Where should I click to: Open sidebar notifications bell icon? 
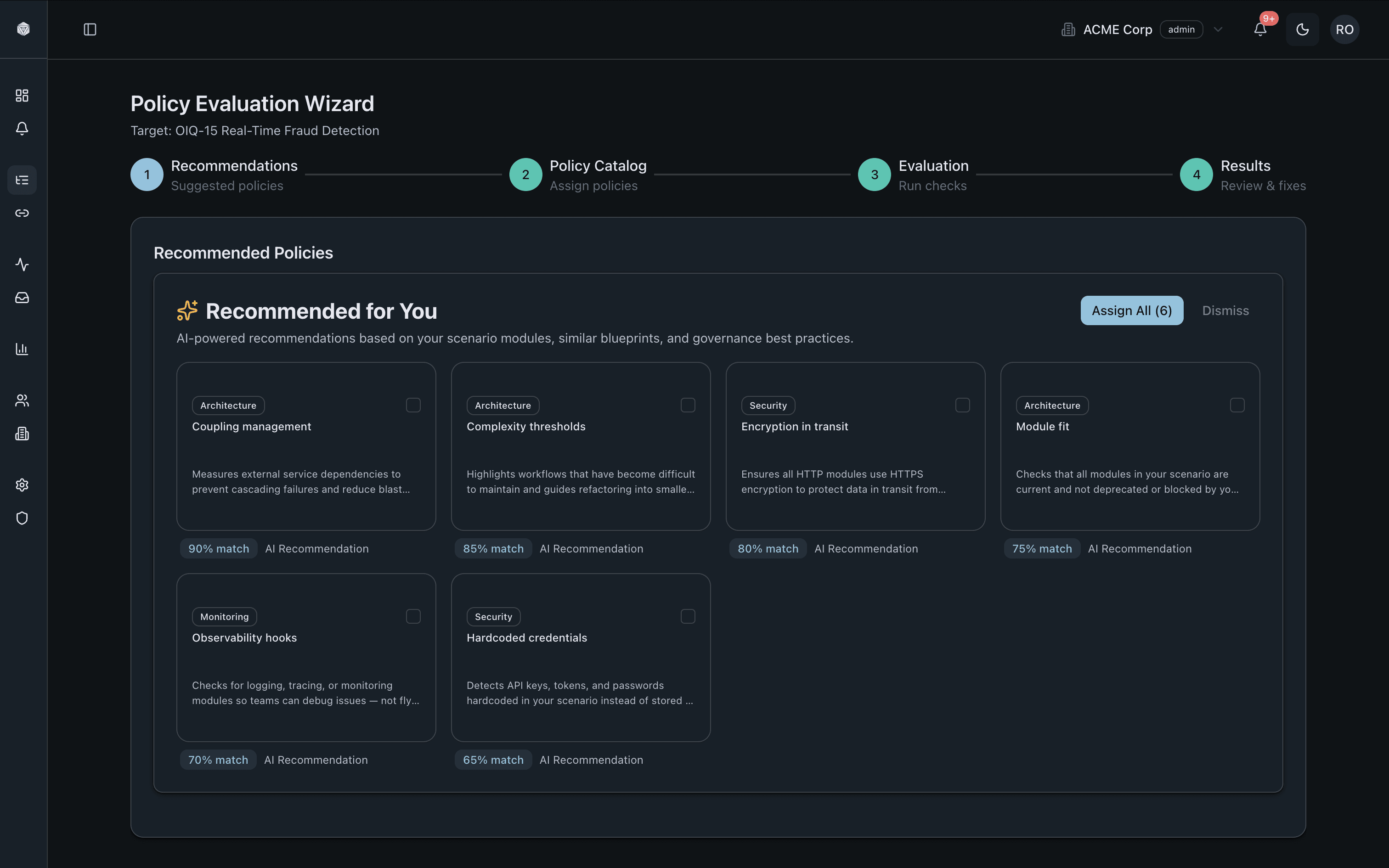[22, 129]
